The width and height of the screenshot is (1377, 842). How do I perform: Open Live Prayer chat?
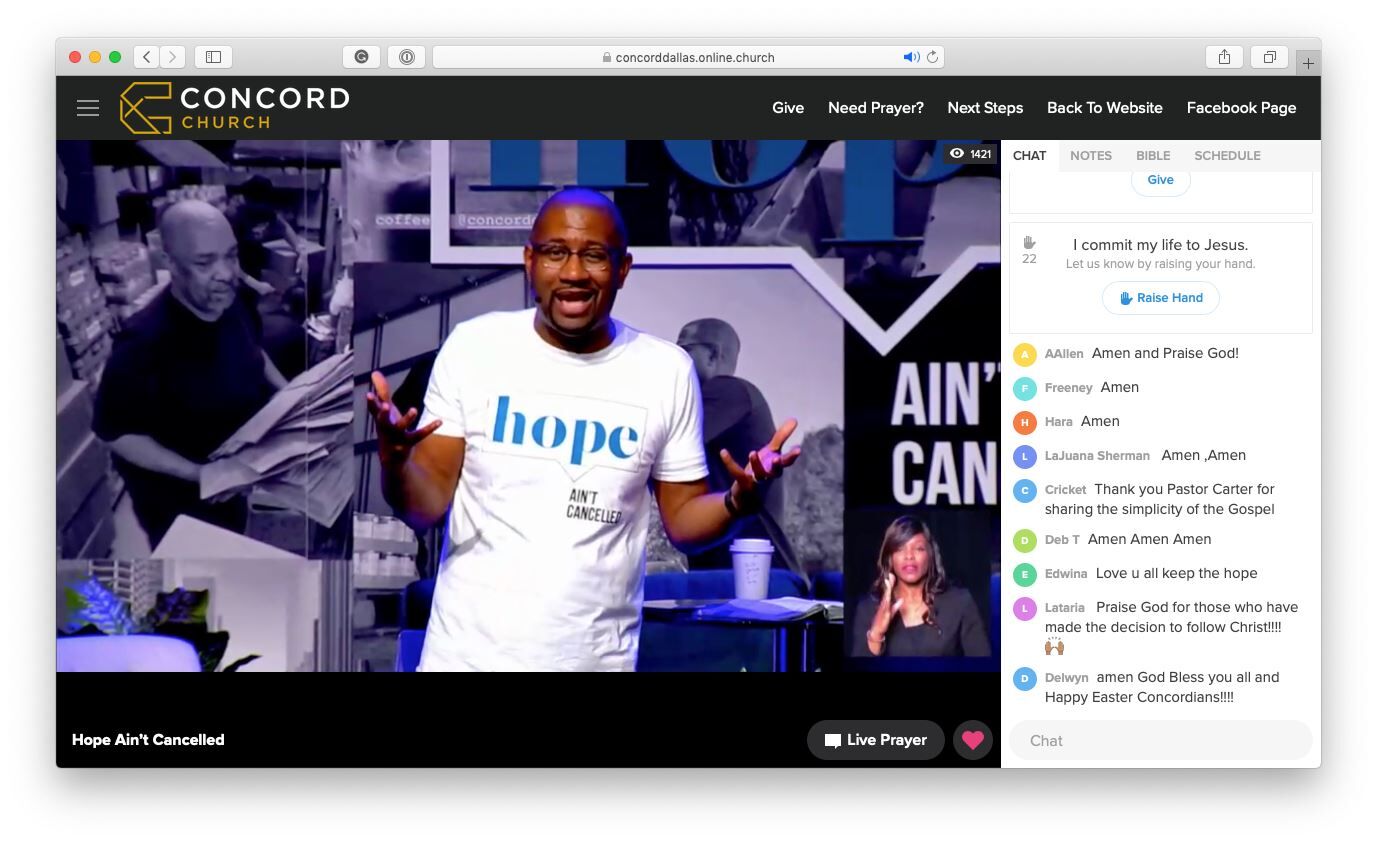pyautogui.click(x=875, y=740)
